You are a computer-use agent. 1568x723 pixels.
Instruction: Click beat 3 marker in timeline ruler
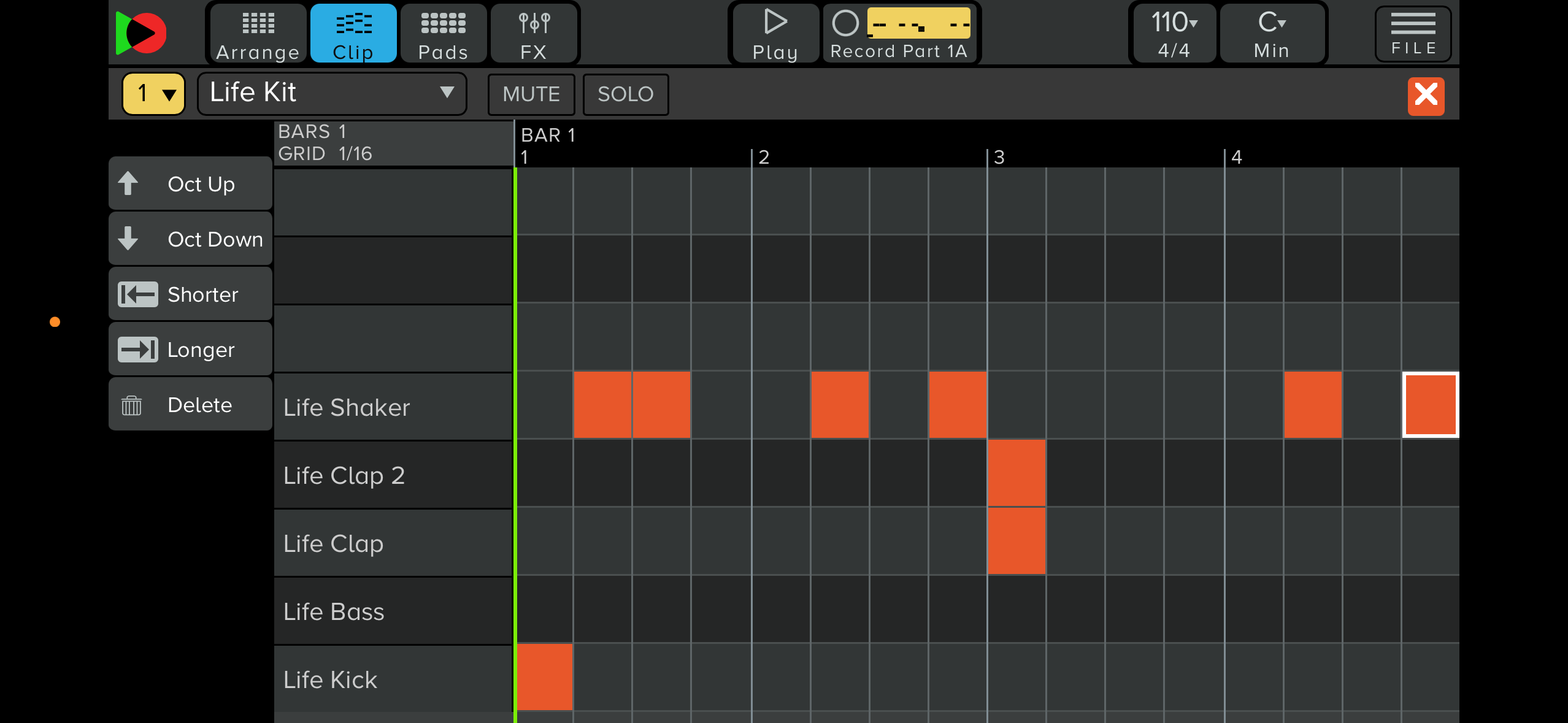999,157
